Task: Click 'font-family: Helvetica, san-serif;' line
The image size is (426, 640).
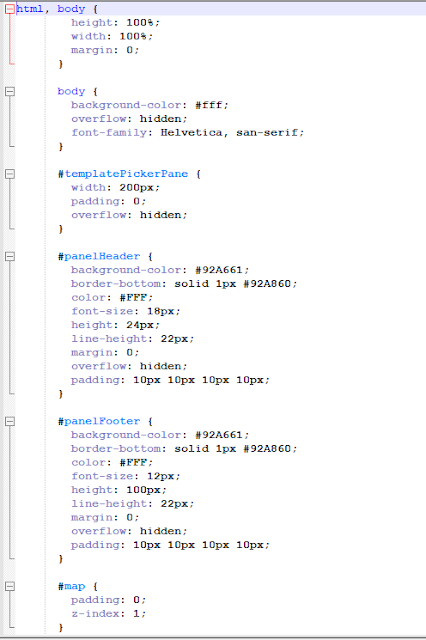Action: click(188, 133)
